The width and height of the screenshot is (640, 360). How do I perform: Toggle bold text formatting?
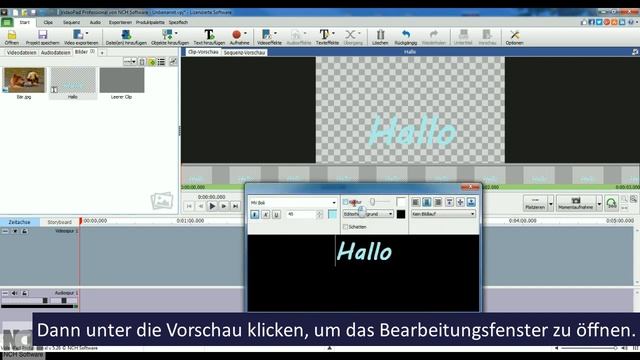click(x=255, y=214)
